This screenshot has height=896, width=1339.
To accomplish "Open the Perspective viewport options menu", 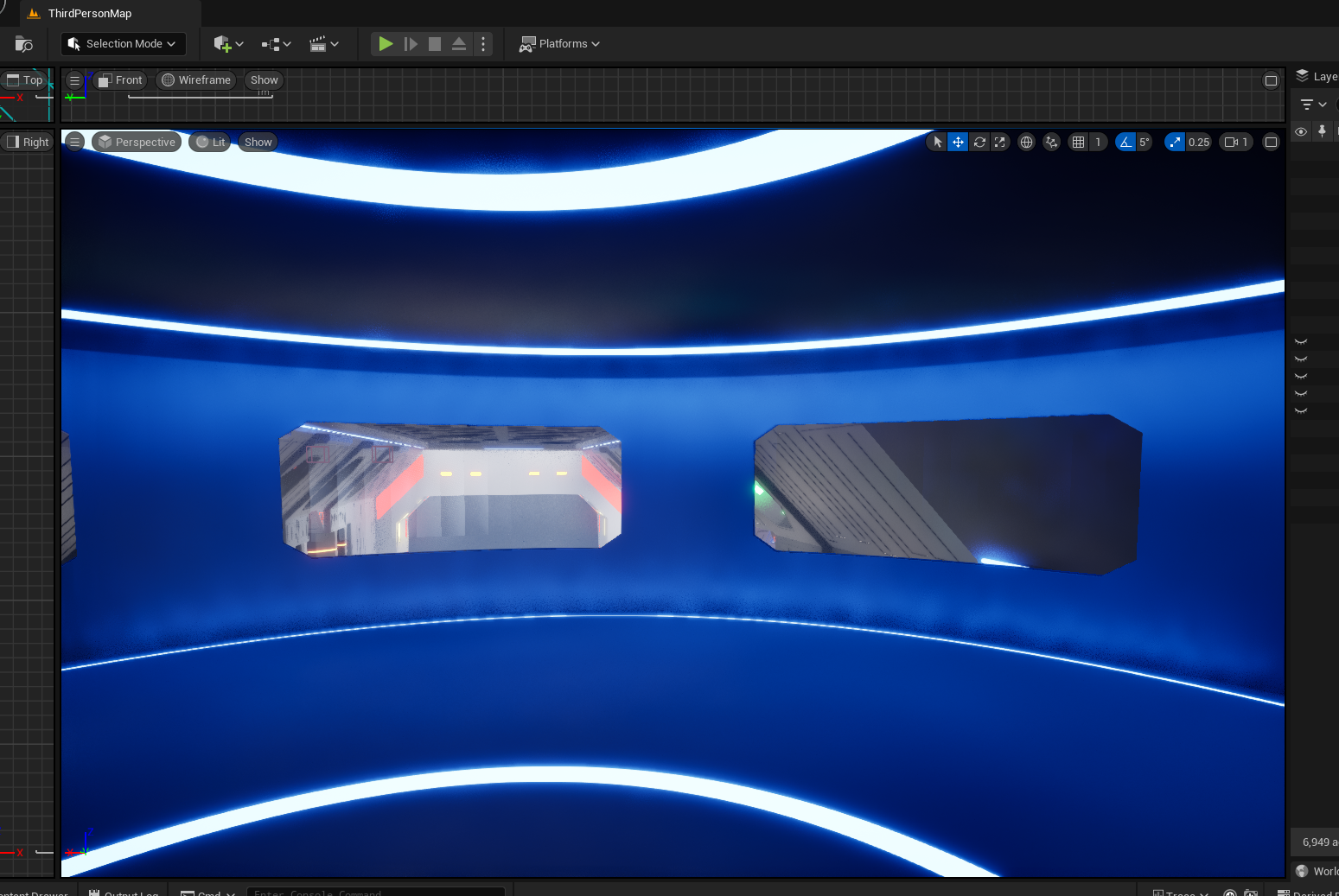I will pos(75,143).
